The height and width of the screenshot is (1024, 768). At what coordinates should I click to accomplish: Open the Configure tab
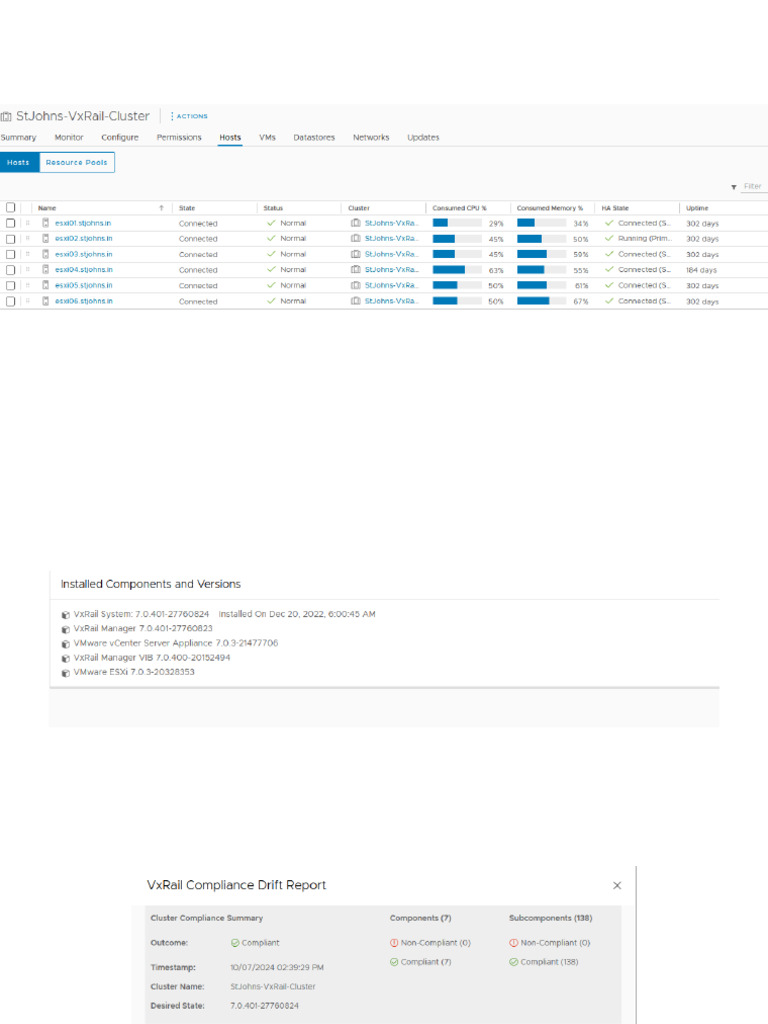120,137
